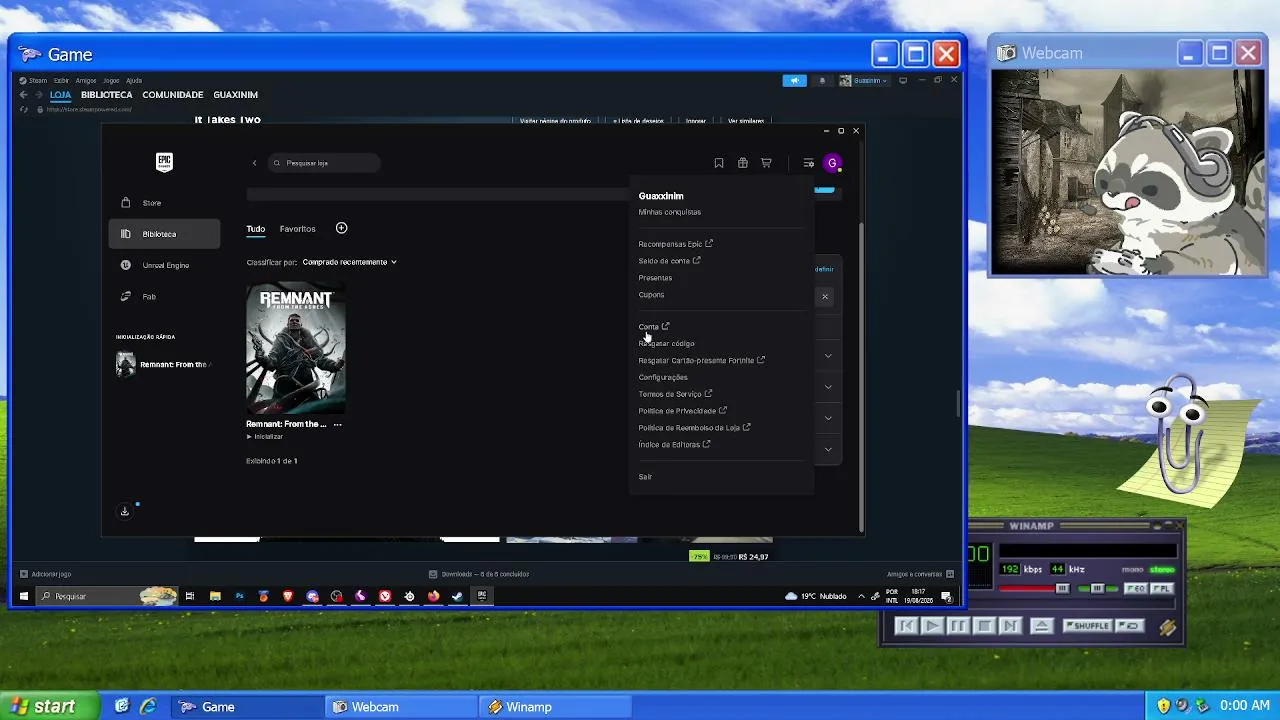Click Sair to sign out
The height and width of the screenshot is (720, 1280).
(x=645, y=477)
